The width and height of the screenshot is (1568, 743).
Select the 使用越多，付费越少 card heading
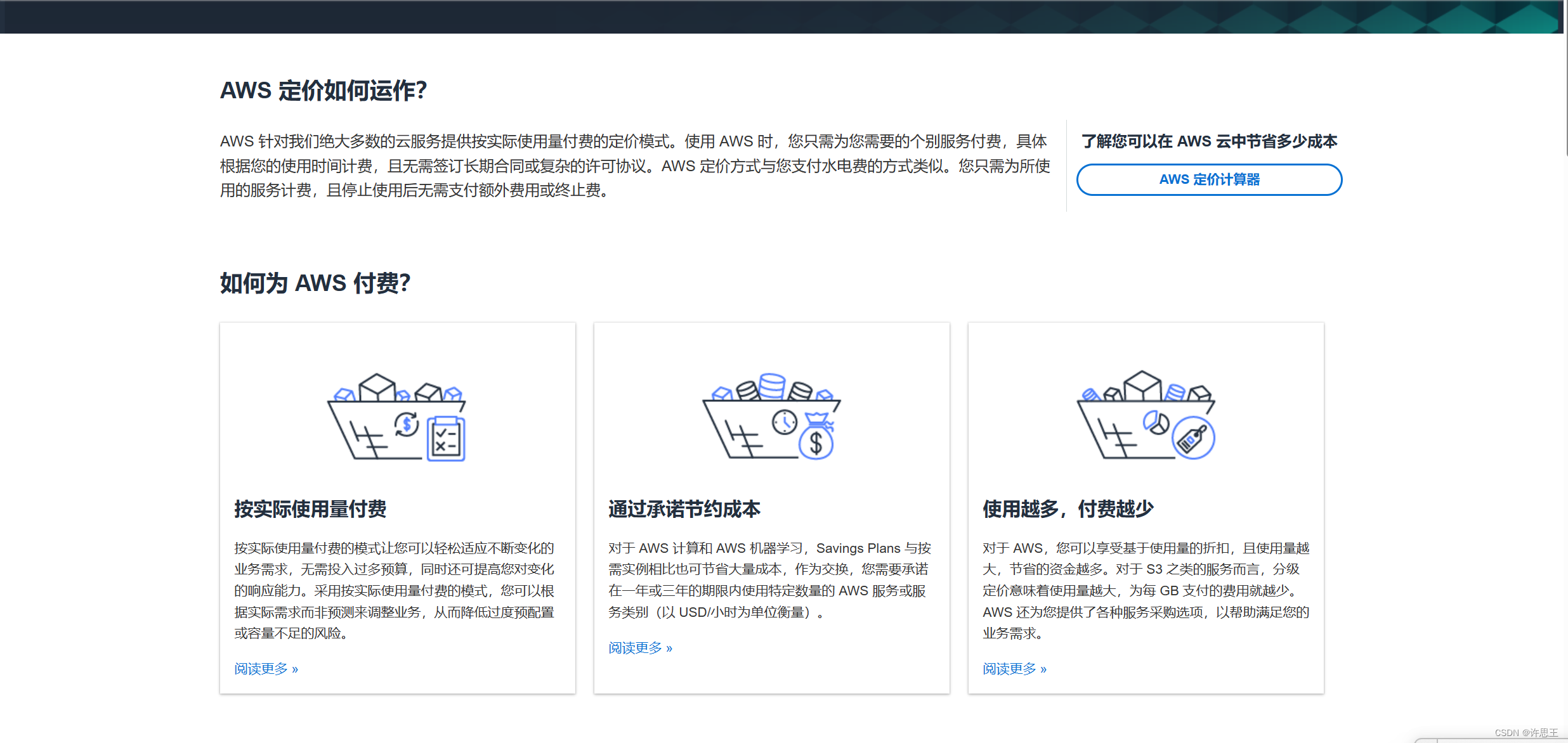coord(1068,508)
